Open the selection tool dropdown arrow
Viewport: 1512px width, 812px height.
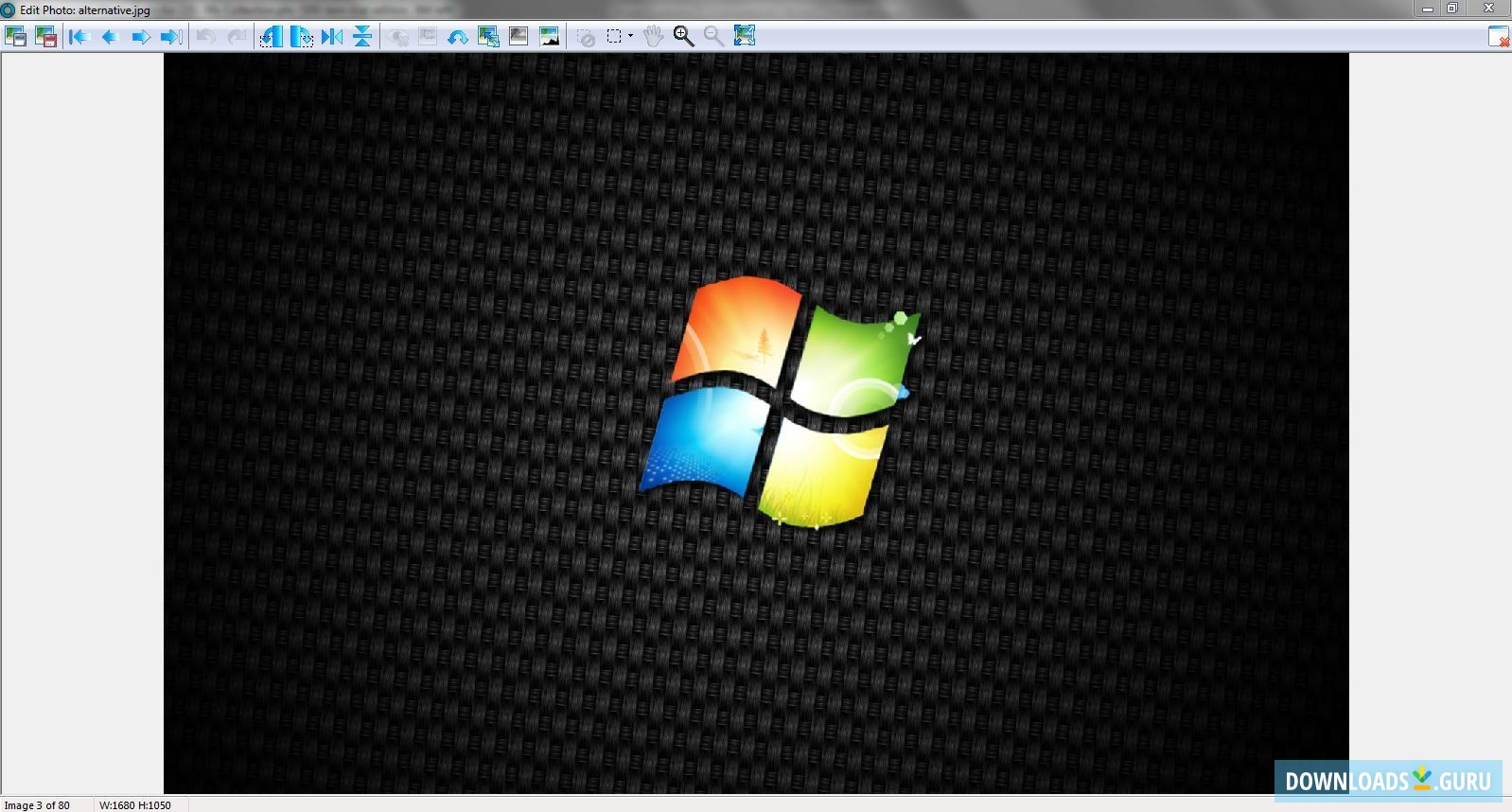pos(630,37)
